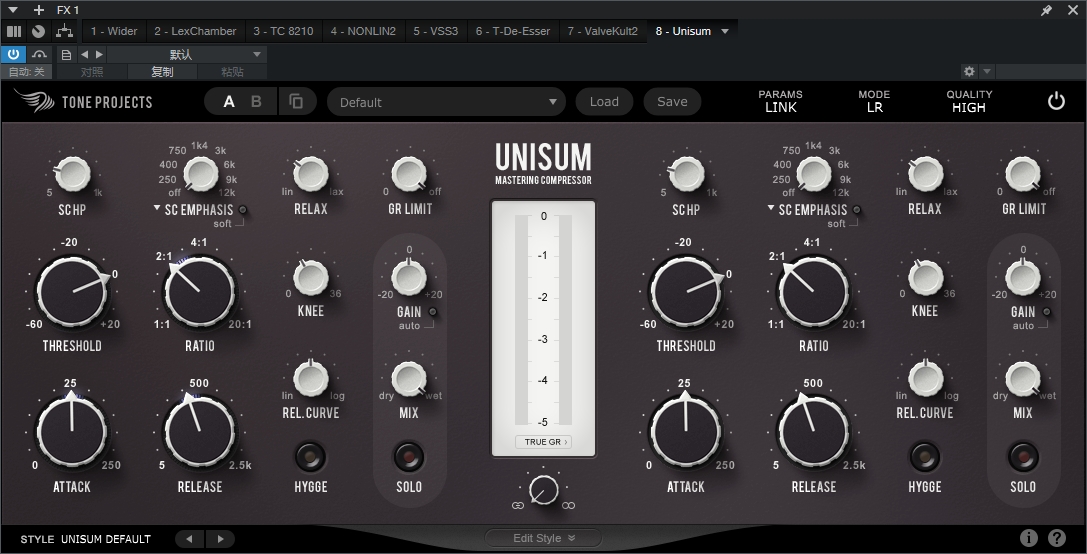
Task: Toggle left HYGGE button
Action: point(310,457)
